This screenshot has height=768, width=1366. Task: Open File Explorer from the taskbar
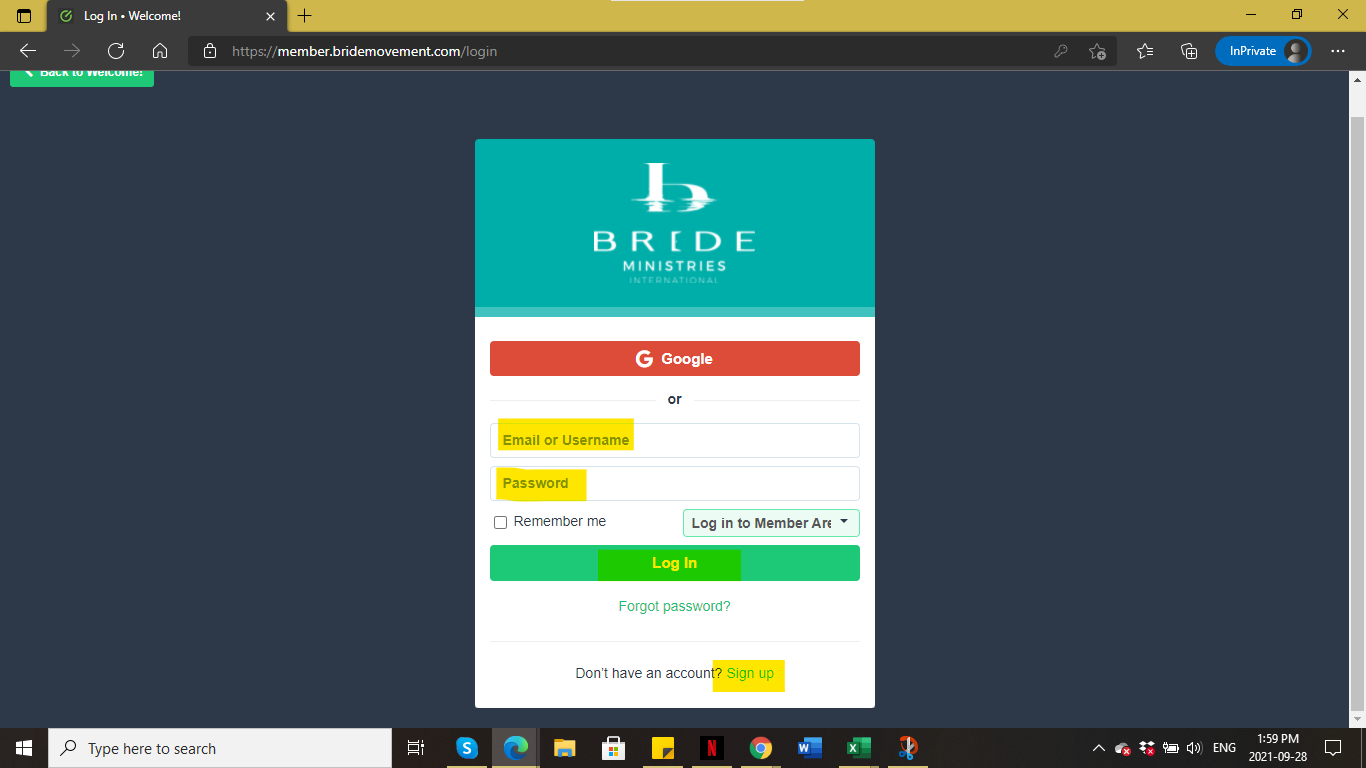565,748
